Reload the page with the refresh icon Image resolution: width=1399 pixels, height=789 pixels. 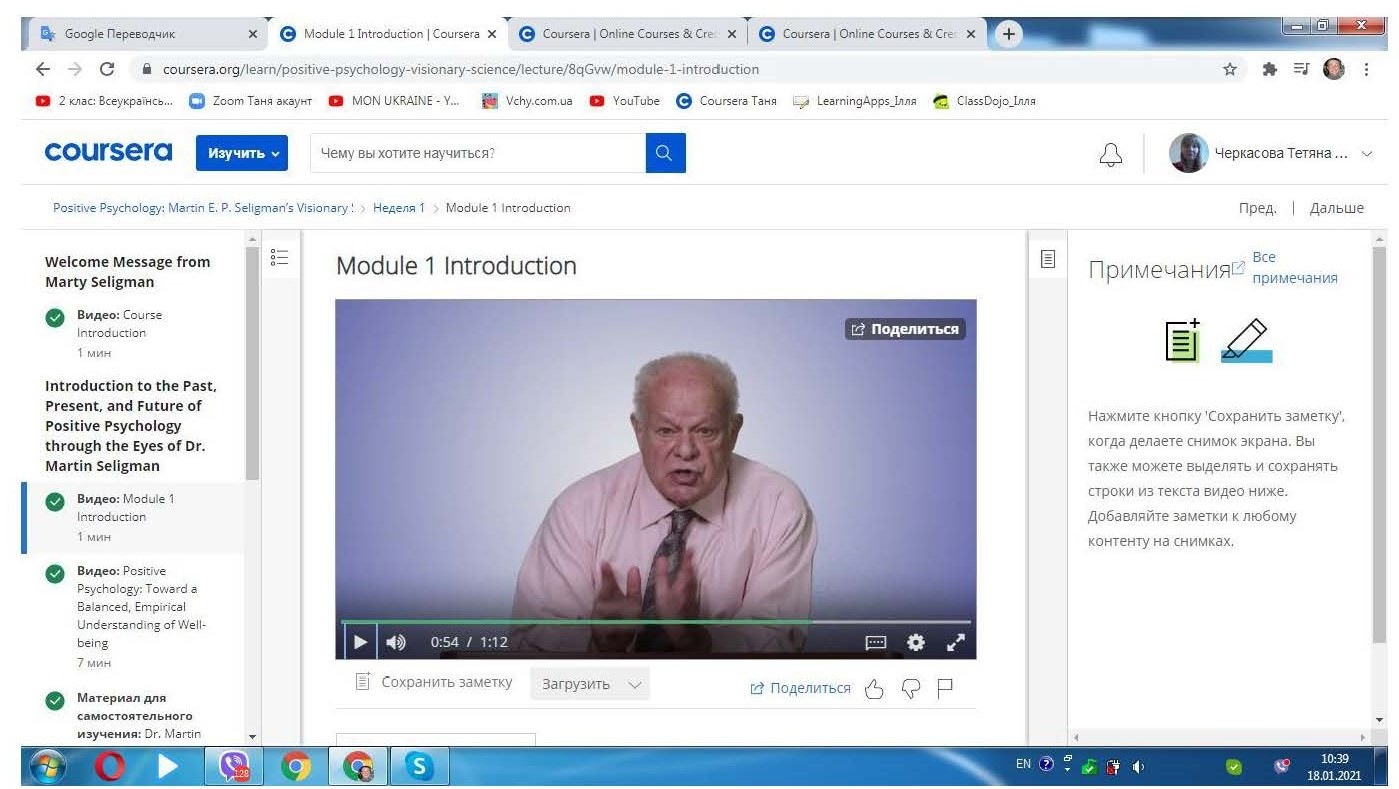click(107, 69)
